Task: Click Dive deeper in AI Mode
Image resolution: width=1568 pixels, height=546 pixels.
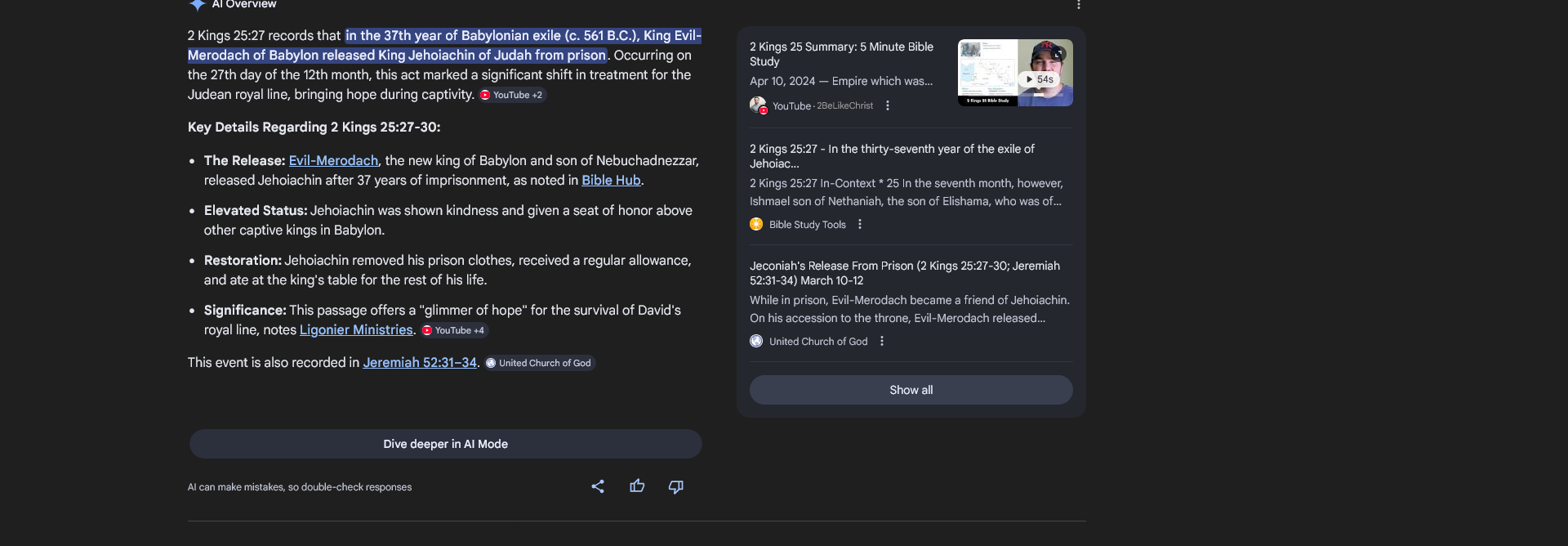Action: coord(445,444)
